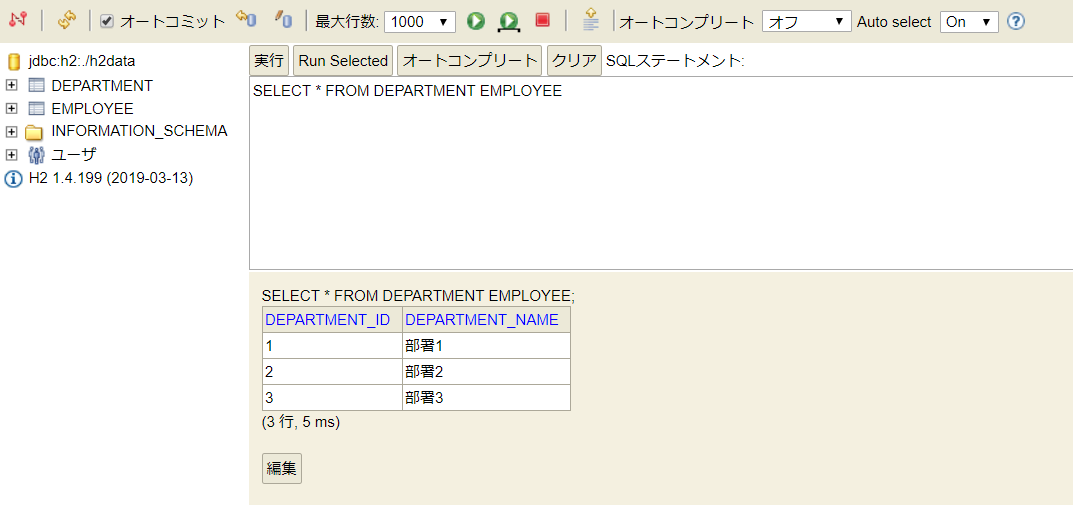Viewport: 1073px width, 505px height.
Task: Click the オートコンプリート button
Action: 469,60
